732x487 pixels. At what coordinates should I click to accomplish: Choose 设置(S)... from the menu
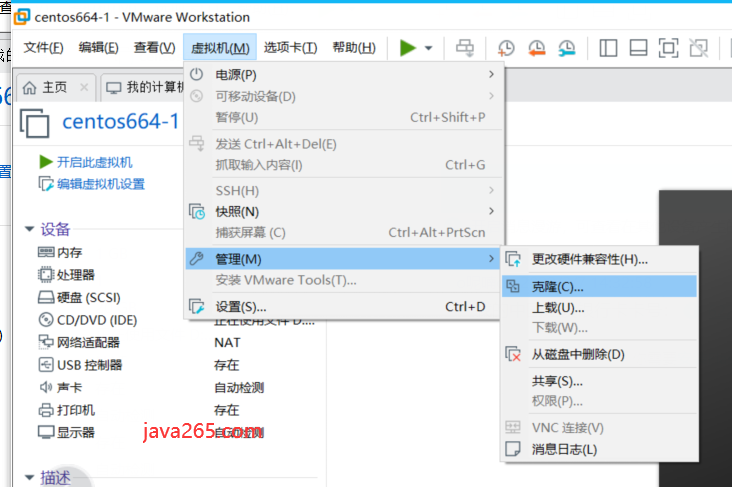(344, 307)
